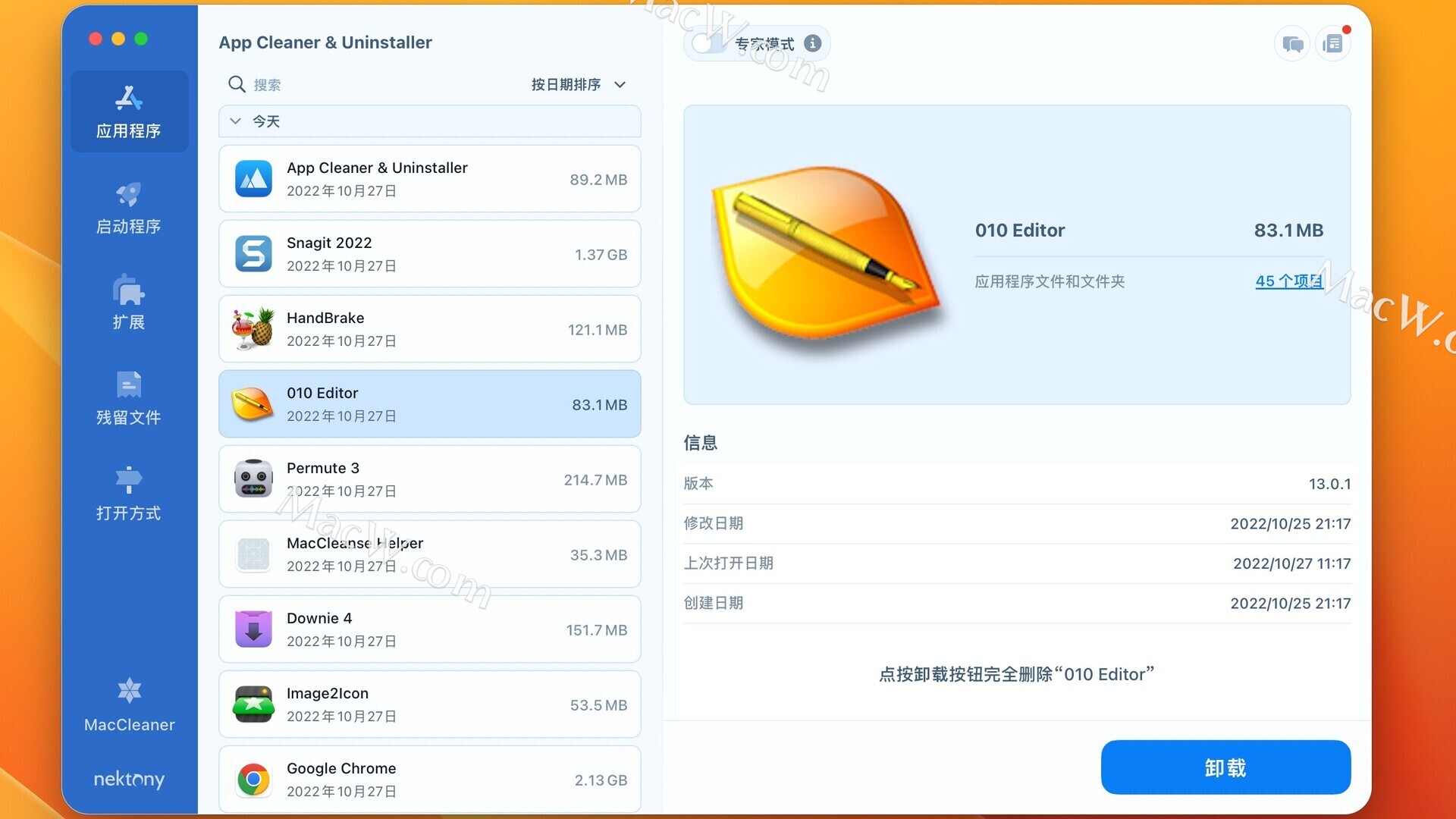Open the 启动程序 startup programs section
The width and height of the screenshot is (1456, 819).
coord(129,207)
